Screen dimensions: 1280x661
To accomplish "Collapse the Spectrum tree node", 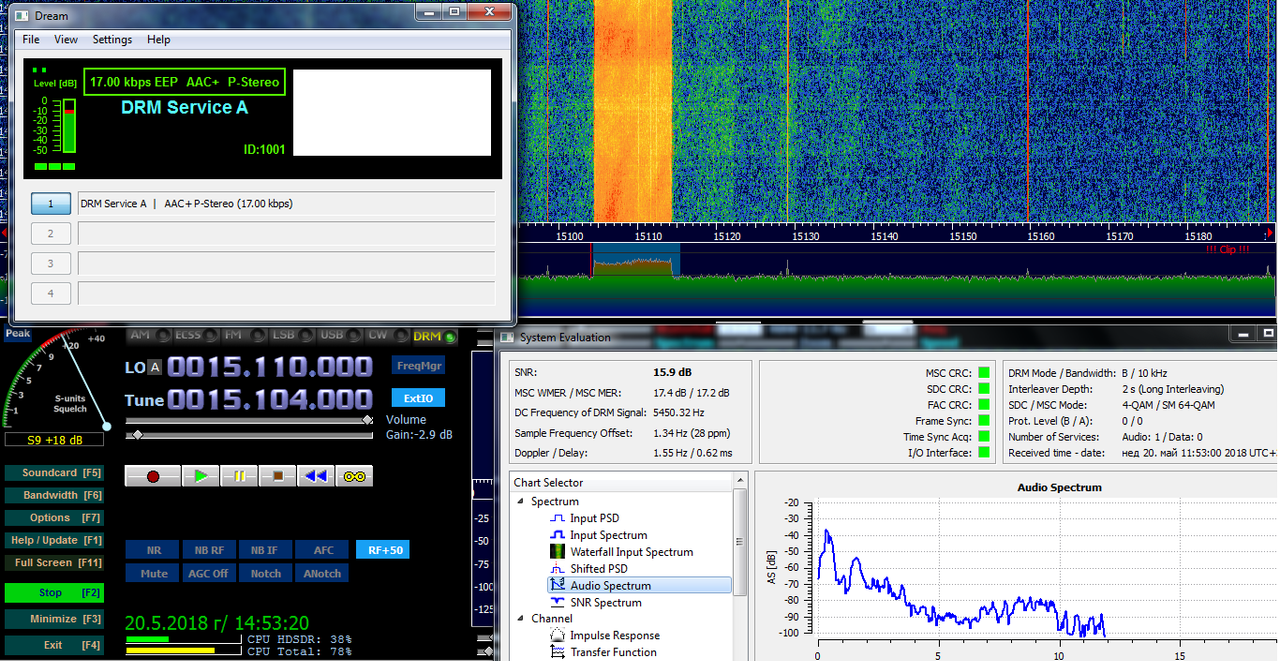I will (x=521, y=501).
